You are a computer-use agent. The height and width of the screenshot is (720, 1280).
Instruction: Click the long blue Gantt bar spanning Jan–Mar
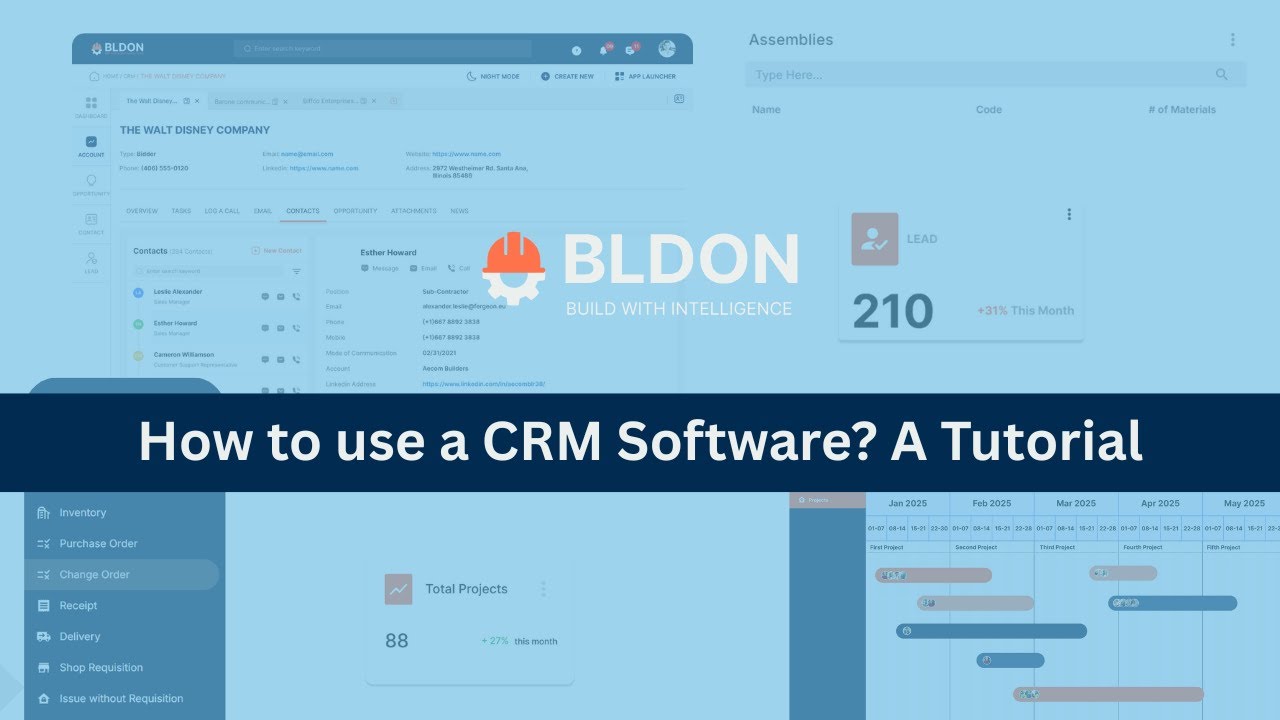point(991,631)
